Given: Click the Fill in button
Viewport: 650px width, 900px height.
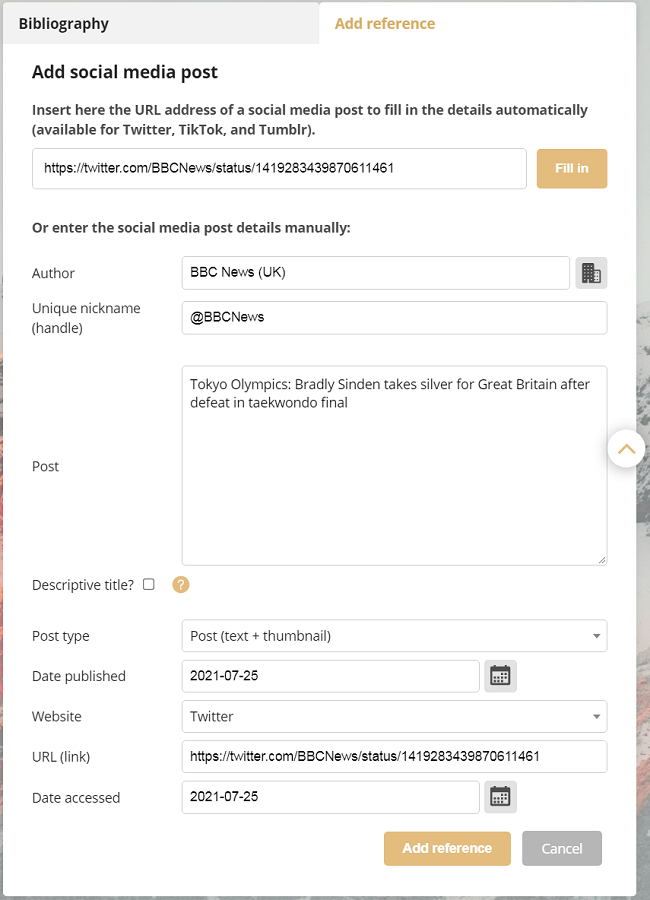Looking at the screenshot, I should click(x=572, y=168).
